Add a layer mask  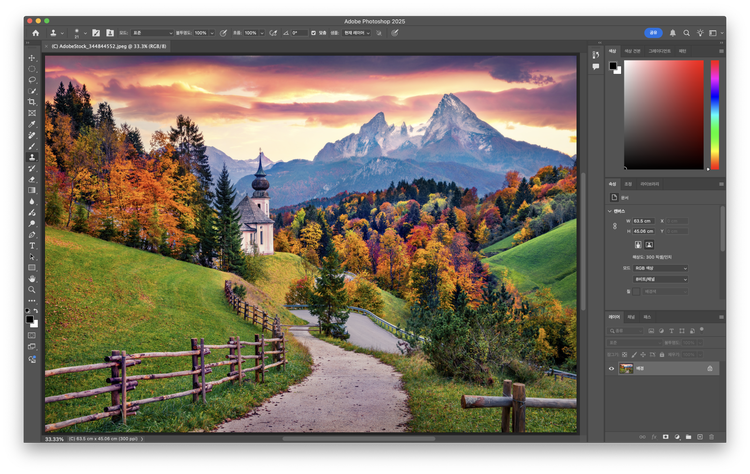coord(665,437)
